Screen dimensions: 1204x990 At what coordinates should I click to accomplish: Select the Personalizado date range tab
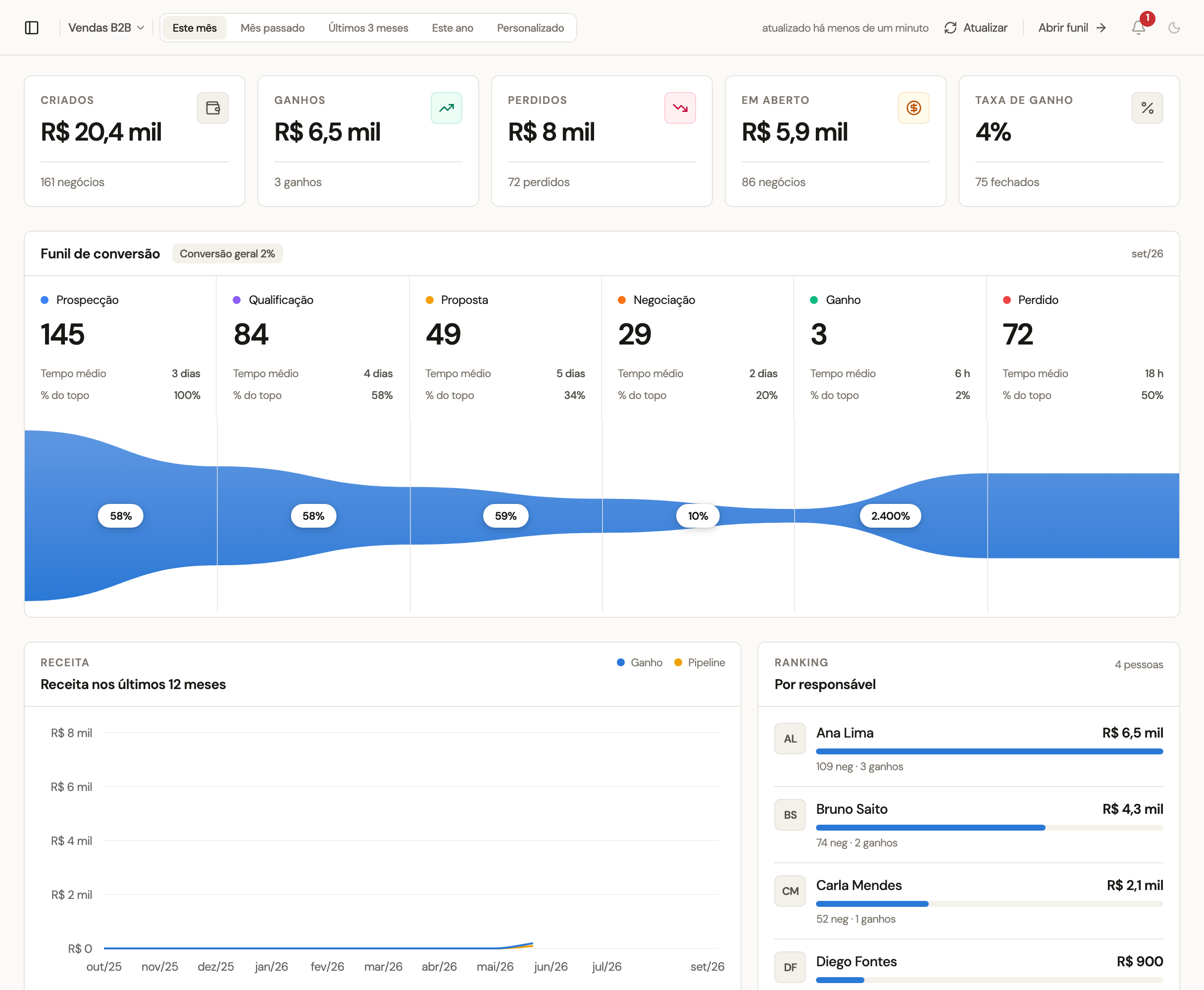[x=530, y=28]
